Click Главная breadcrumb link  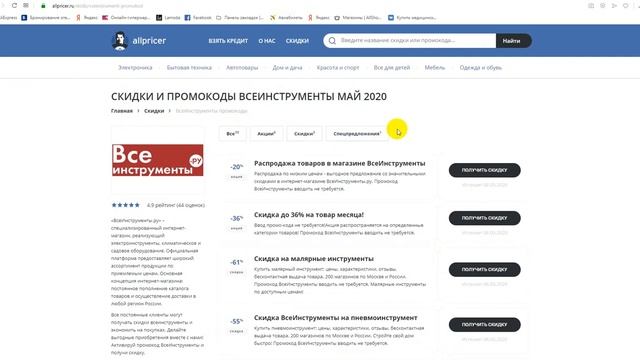click(122, 111)
